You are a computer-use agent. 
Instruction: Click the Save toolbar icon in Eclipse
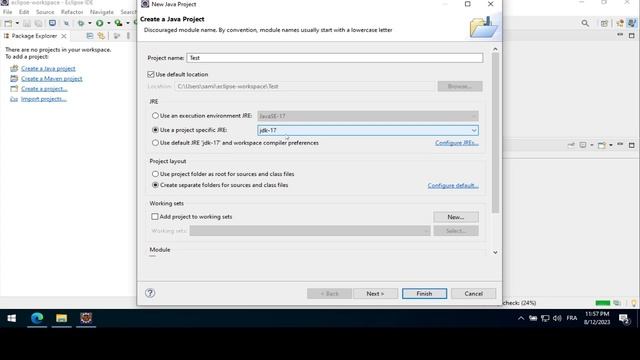[x=27, y=23]
